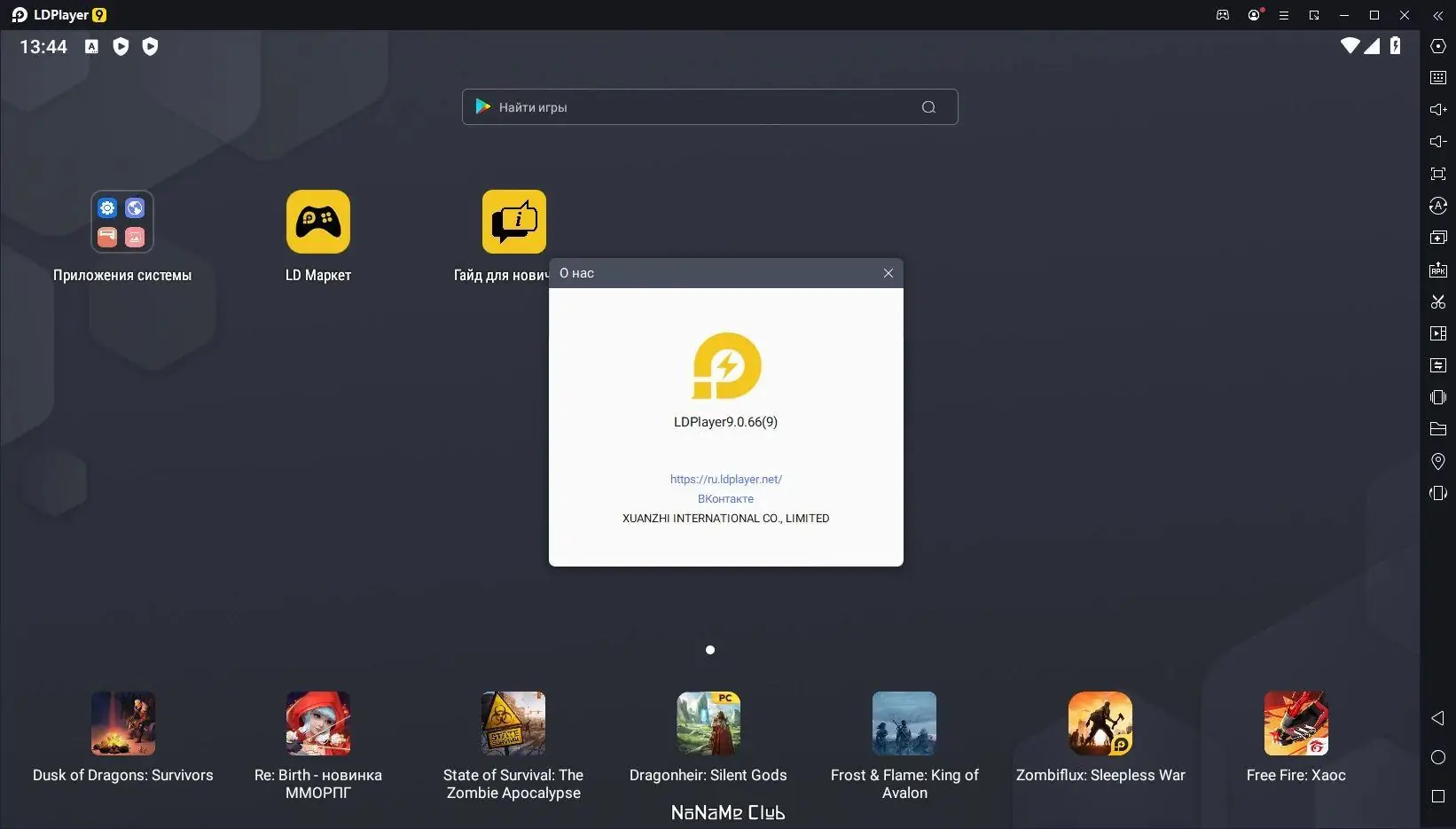Click the LDPlayer logo in О нас dialog
This screenshot has height=829, width=1456.
[x=726, y=365]
